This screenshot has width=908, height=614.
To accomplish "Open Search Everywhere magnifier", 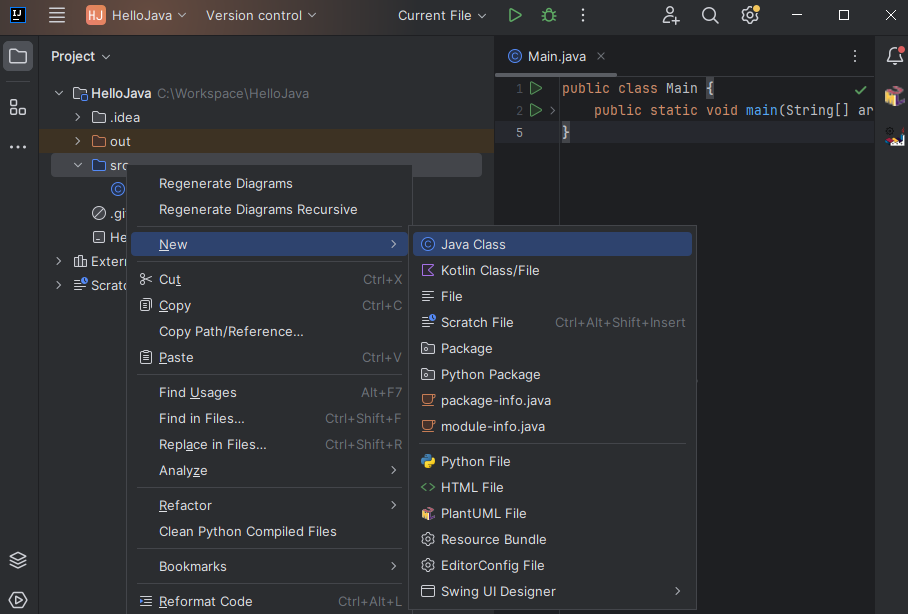I will pyautogui.click(x=710, y=15).
